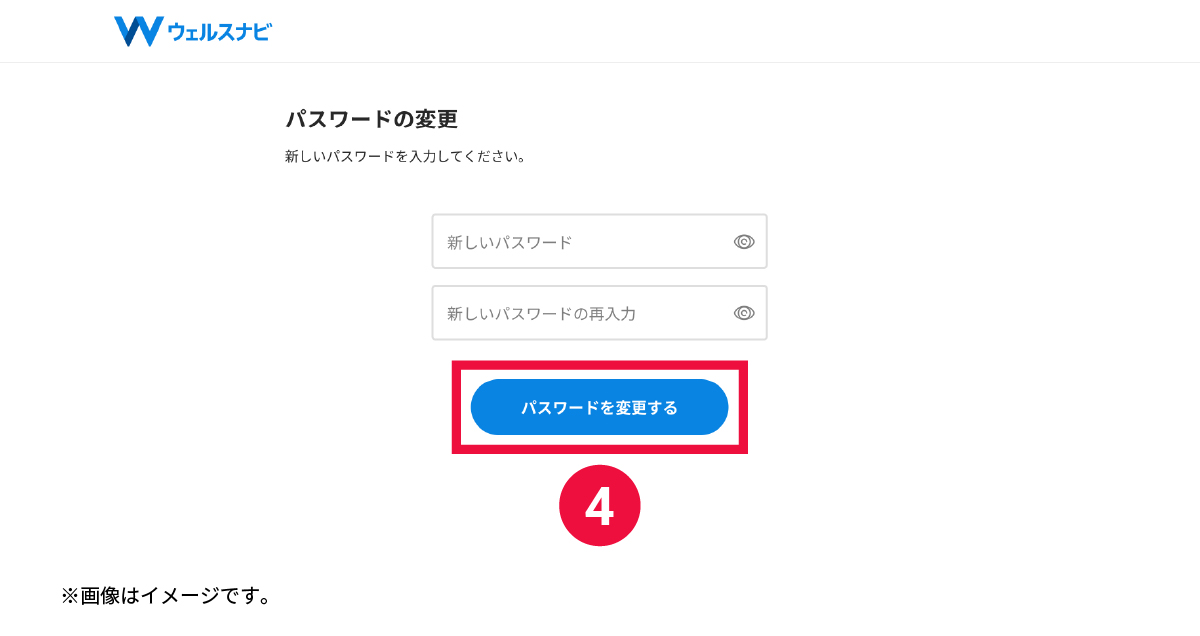
Task: Click the ※画像はイメージです footnote
Action: [x=166, y=596]
